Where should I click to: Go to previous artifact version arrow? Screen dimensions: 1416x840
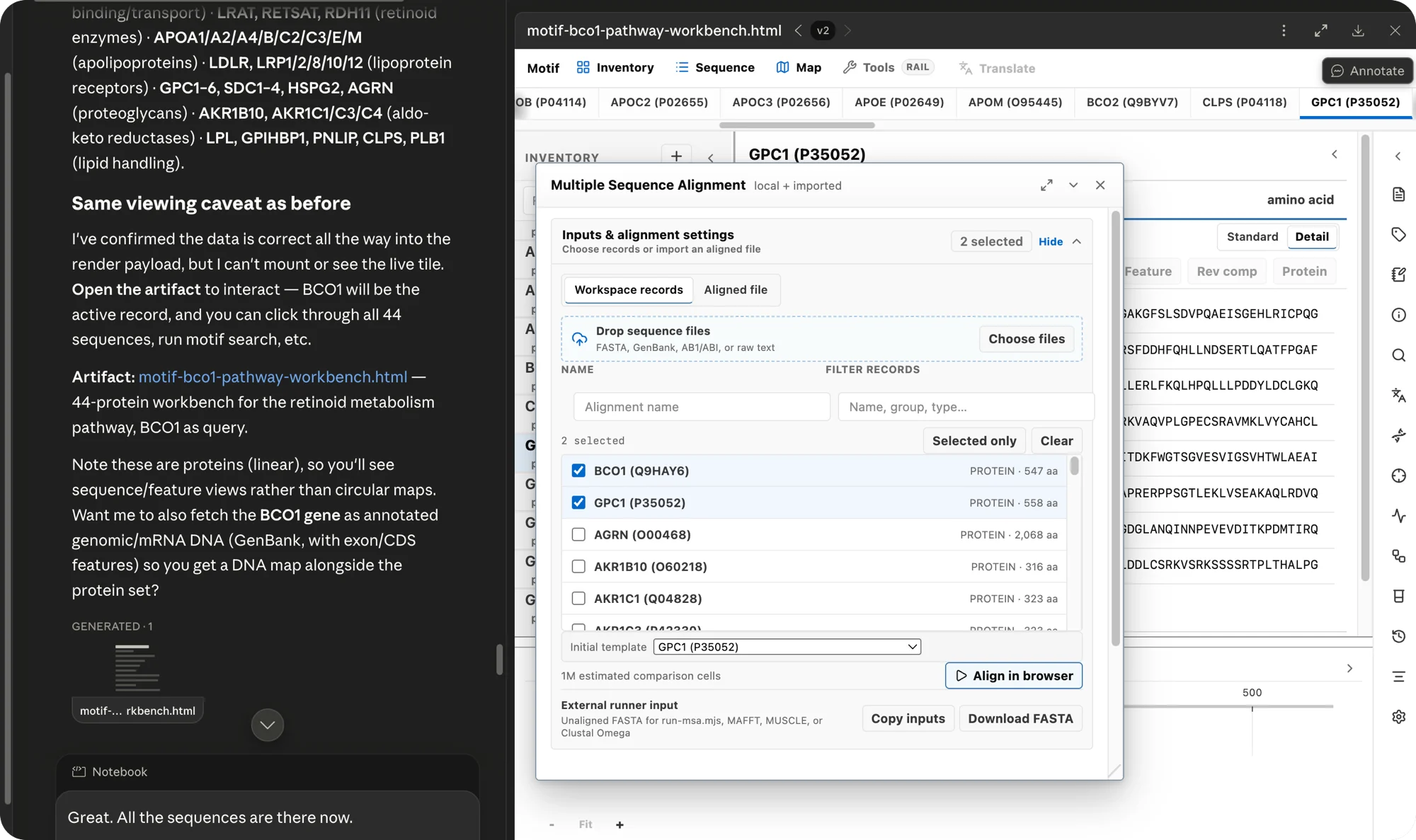798,30
